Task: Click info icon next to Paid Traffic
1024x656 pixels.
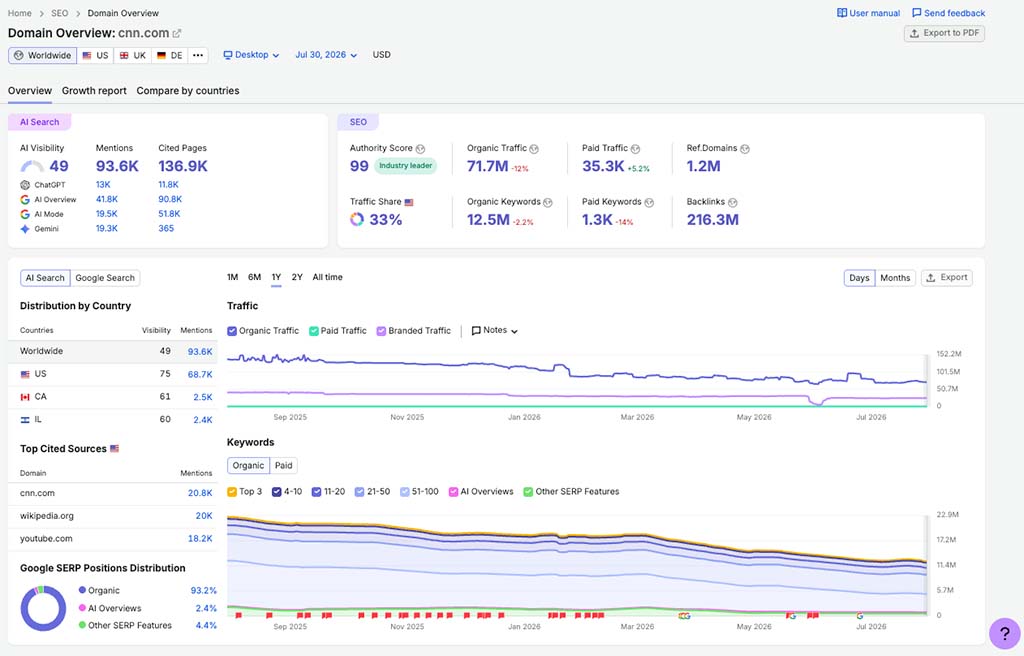Action: [635, 148]
